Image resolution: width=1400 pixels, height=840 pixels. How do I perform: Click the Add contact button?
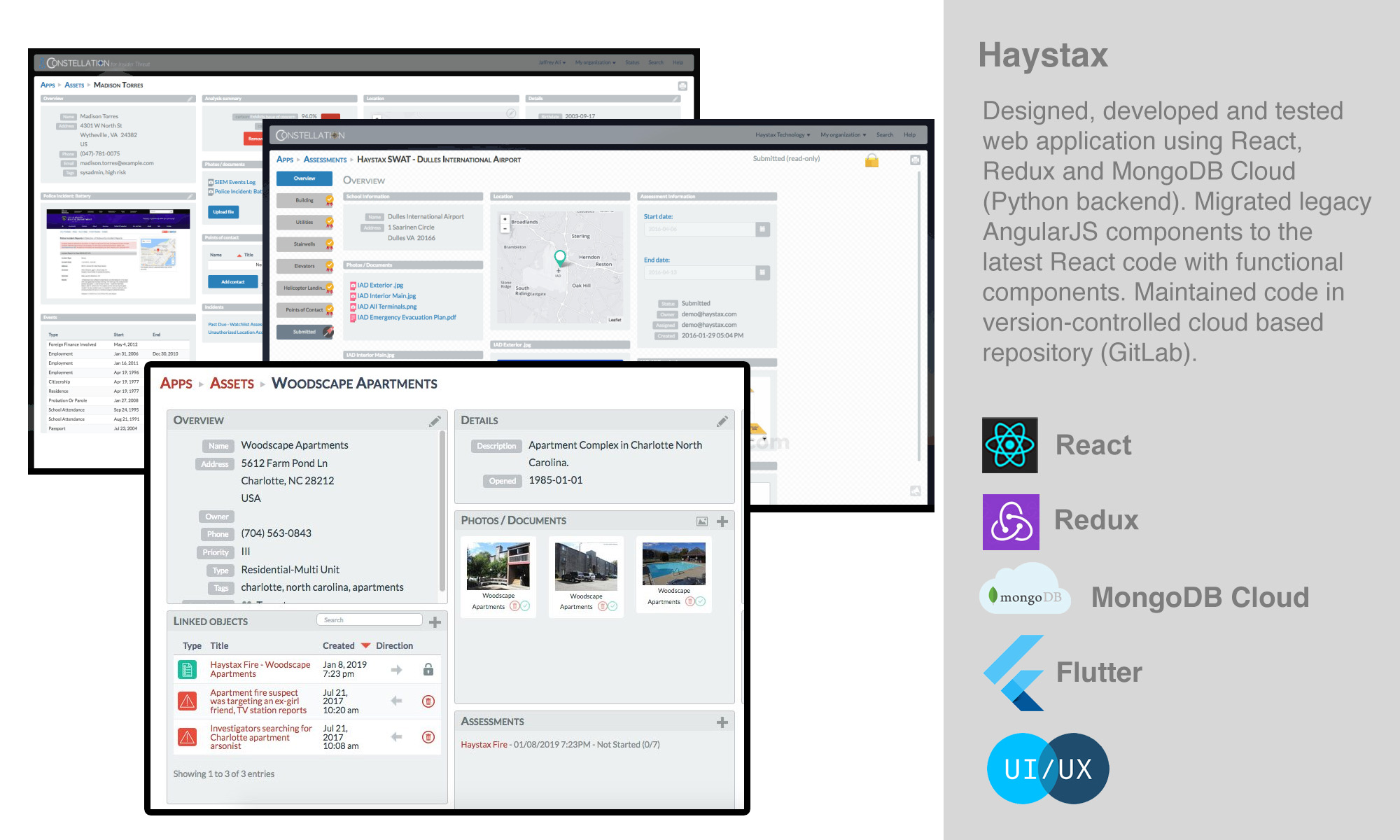[x=232, y=282]
